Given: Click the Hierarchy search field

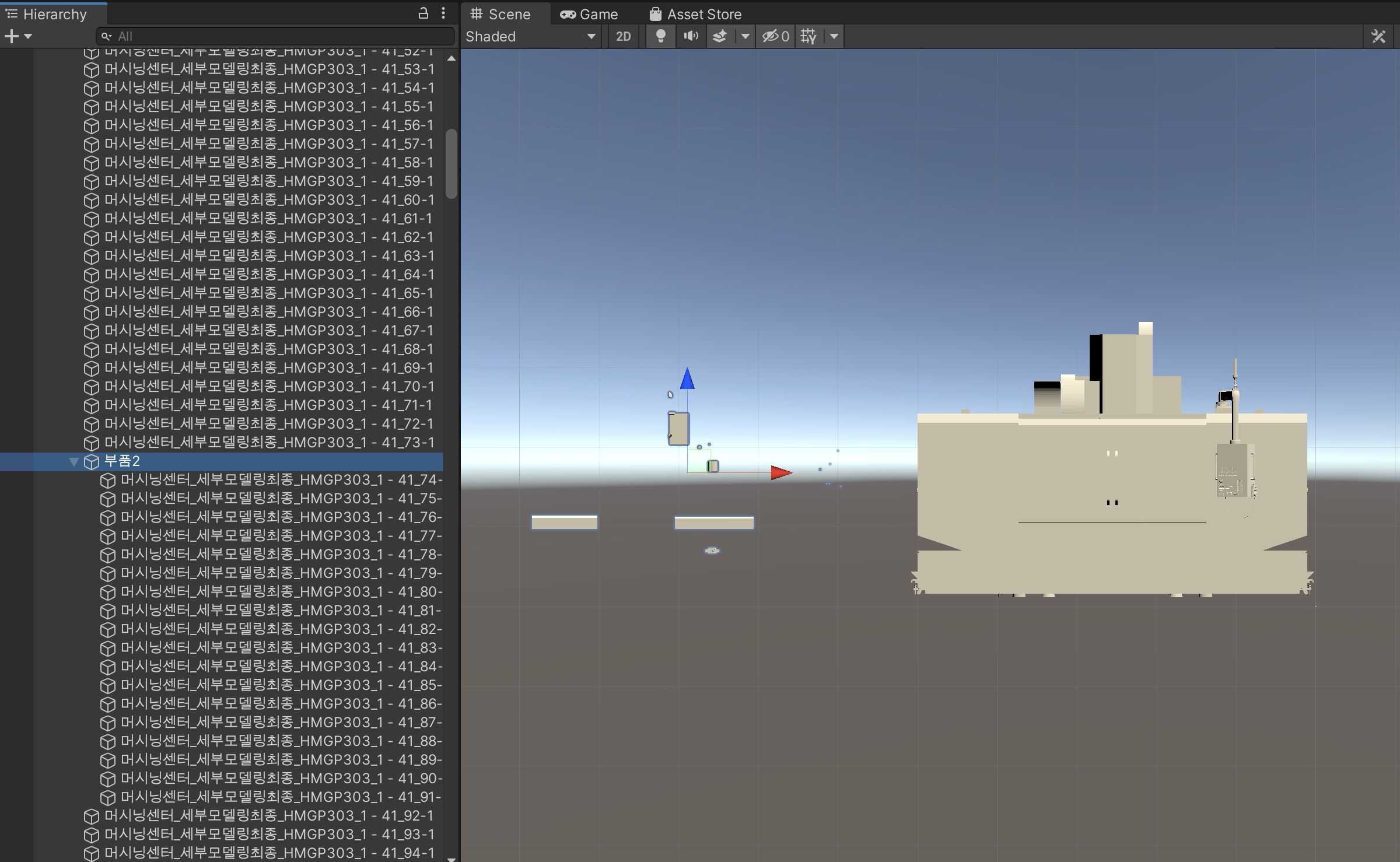Looking at the screenshot, I should [280, 36].
